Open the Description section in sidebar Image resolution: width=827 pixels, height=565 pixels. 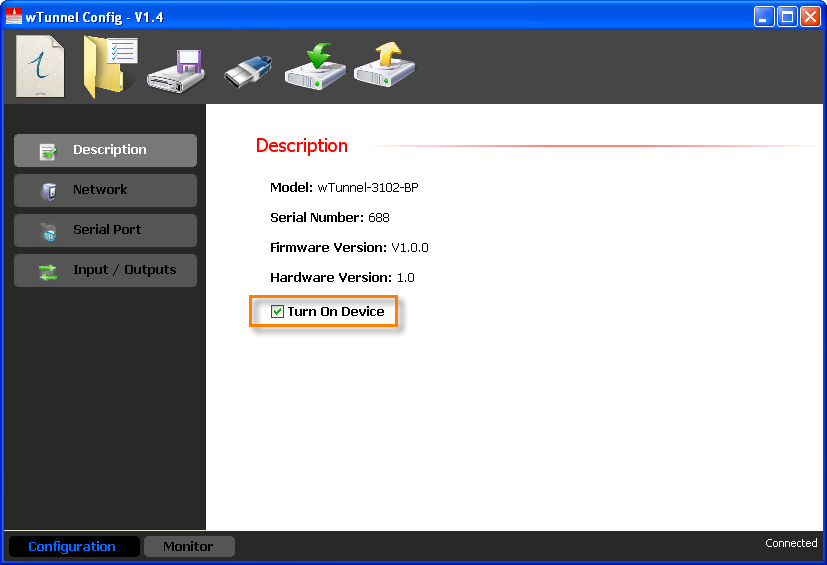pyautogui.click(x=105, y=150)
